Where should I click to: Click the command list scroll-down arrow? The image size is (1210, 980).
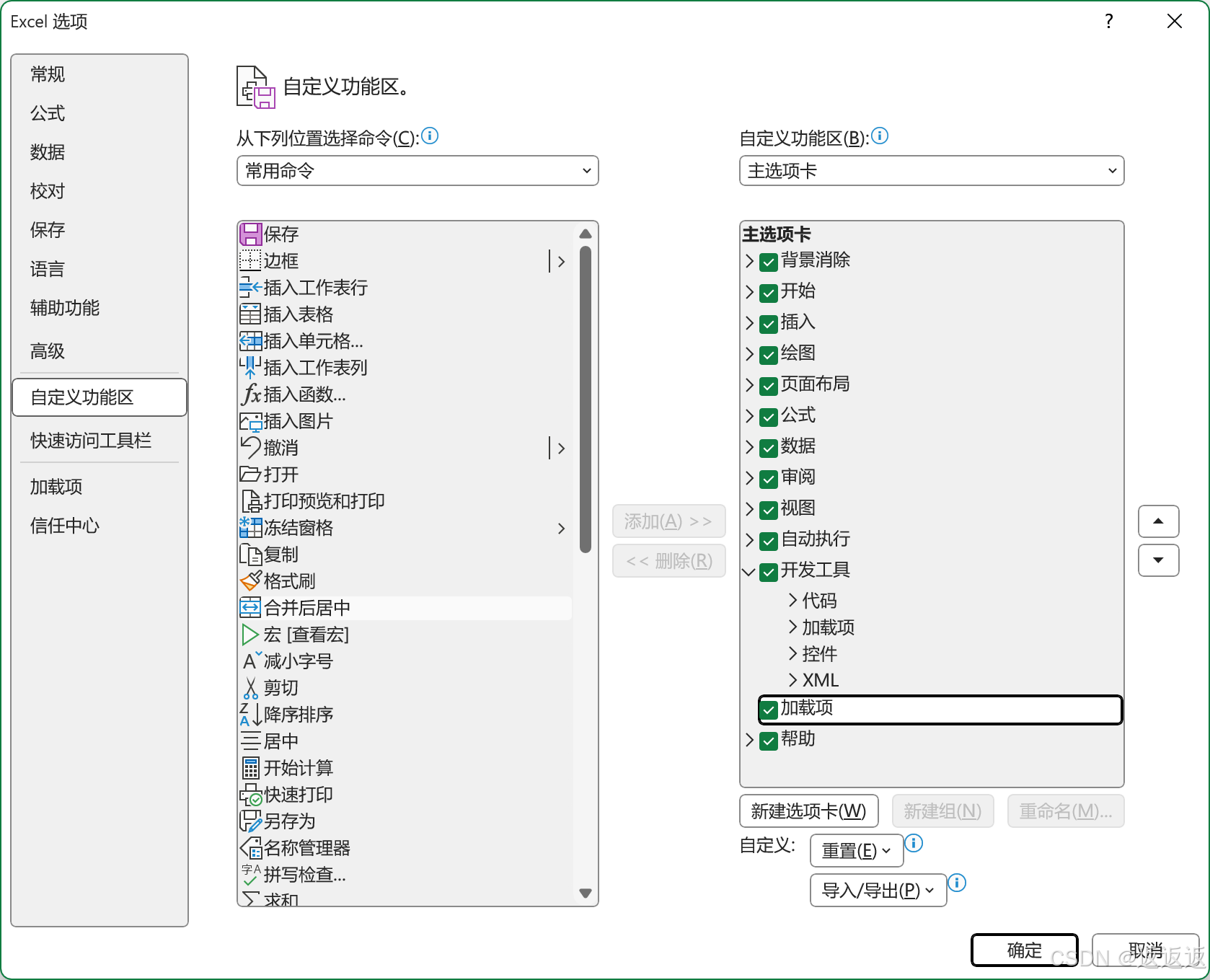(586, 893)
